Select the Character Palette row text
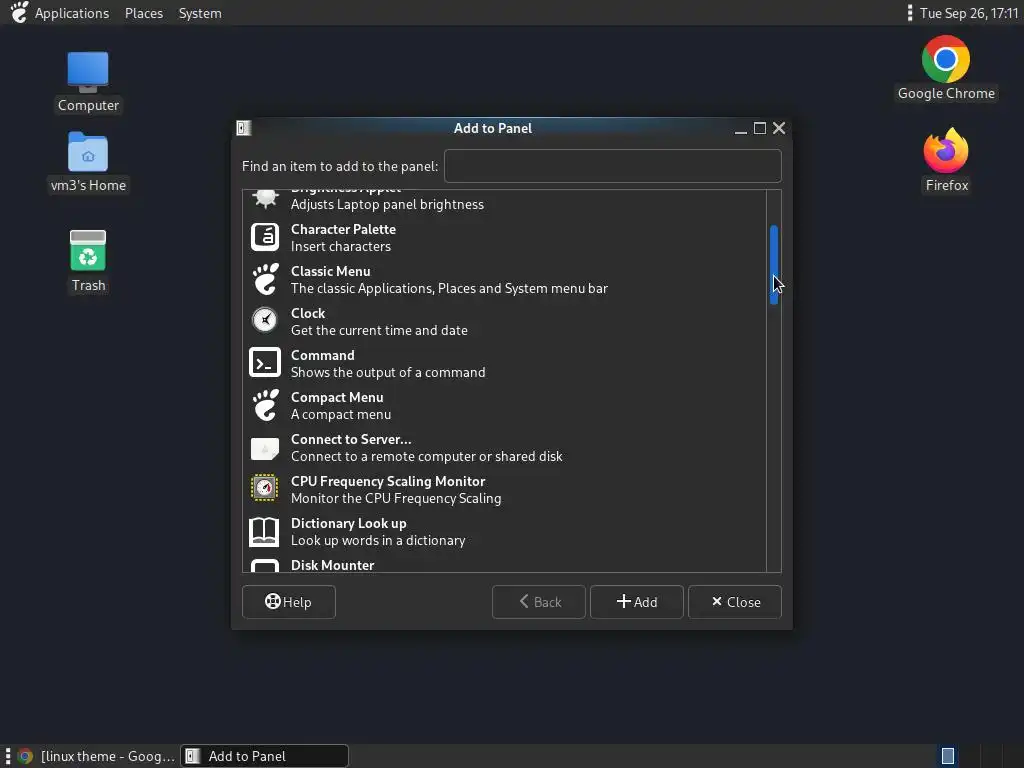The image size is (1024, 768). coord(344,229)
